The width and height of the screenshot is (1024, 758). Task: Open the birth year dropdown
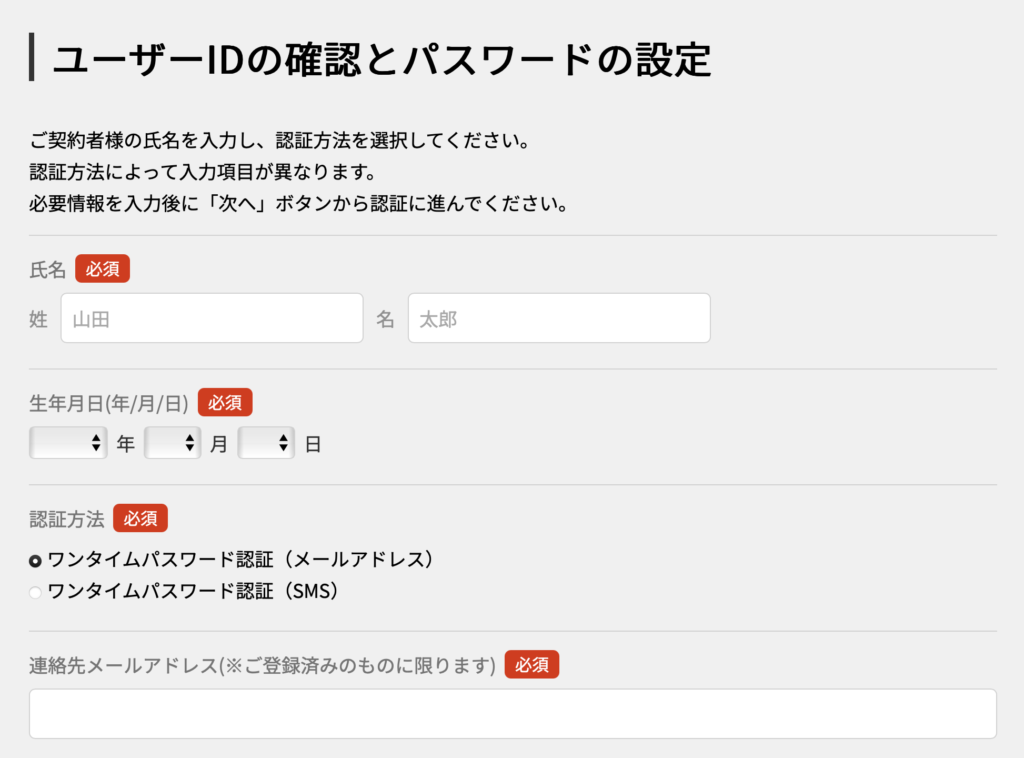coord(68,443)
